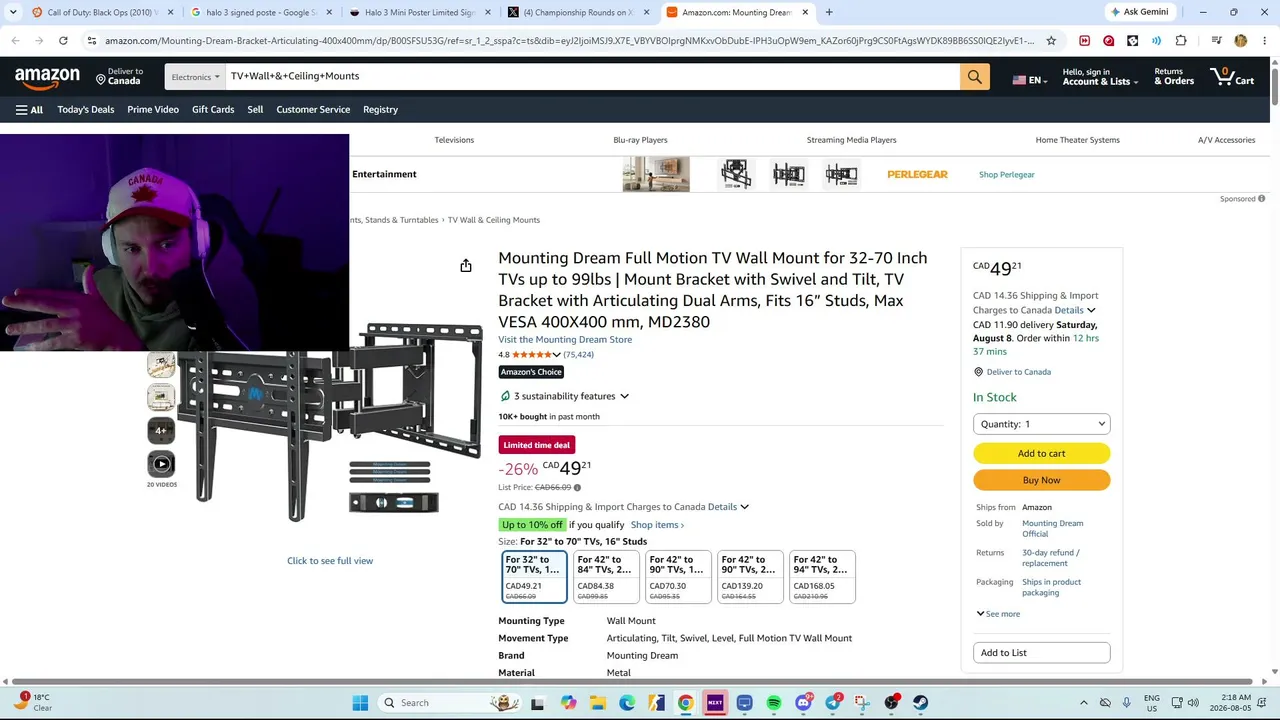Viewport: 1280px width, 720px height.
Task: Select size option priced CAD70.30
Action: (678, 577)
